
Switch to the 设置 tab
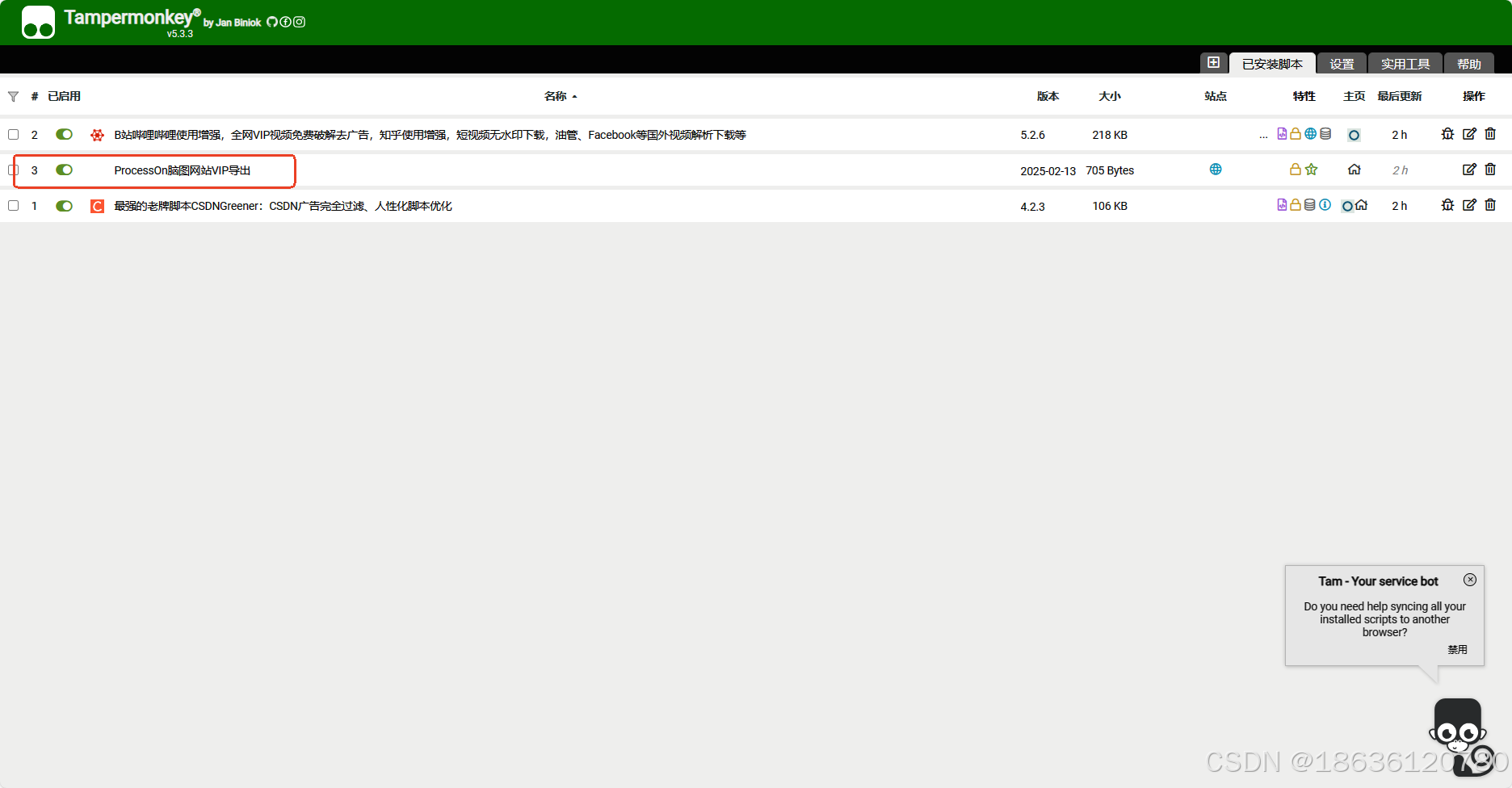[1342, 64]
